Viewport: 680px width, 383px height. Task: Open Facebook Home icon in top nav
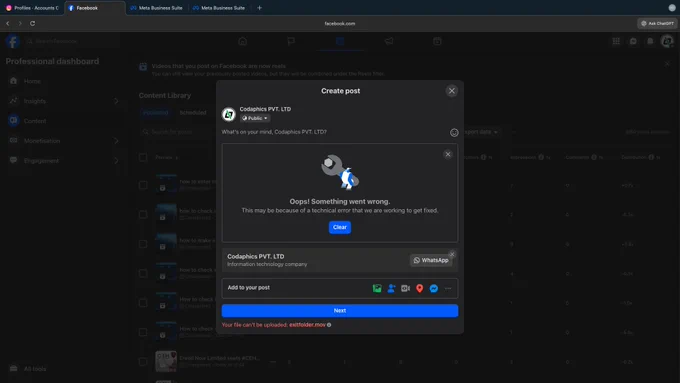click(x=242, y=41)
